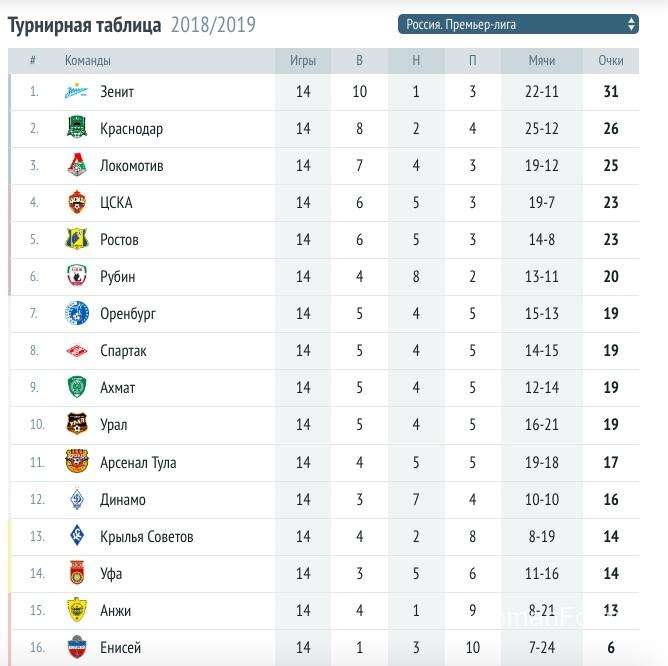Viewport: 668px width, 666px height.
Task: Open the Россия. Премьер-лига league dropdown
Action: click(x=518, y=24)
